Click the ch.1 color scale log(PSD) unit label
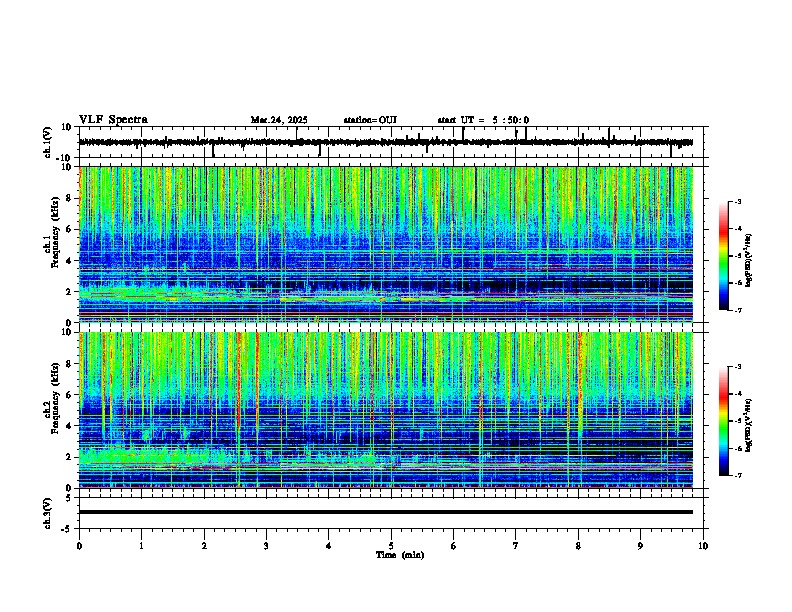792x612 pixels. click(749, 260)
